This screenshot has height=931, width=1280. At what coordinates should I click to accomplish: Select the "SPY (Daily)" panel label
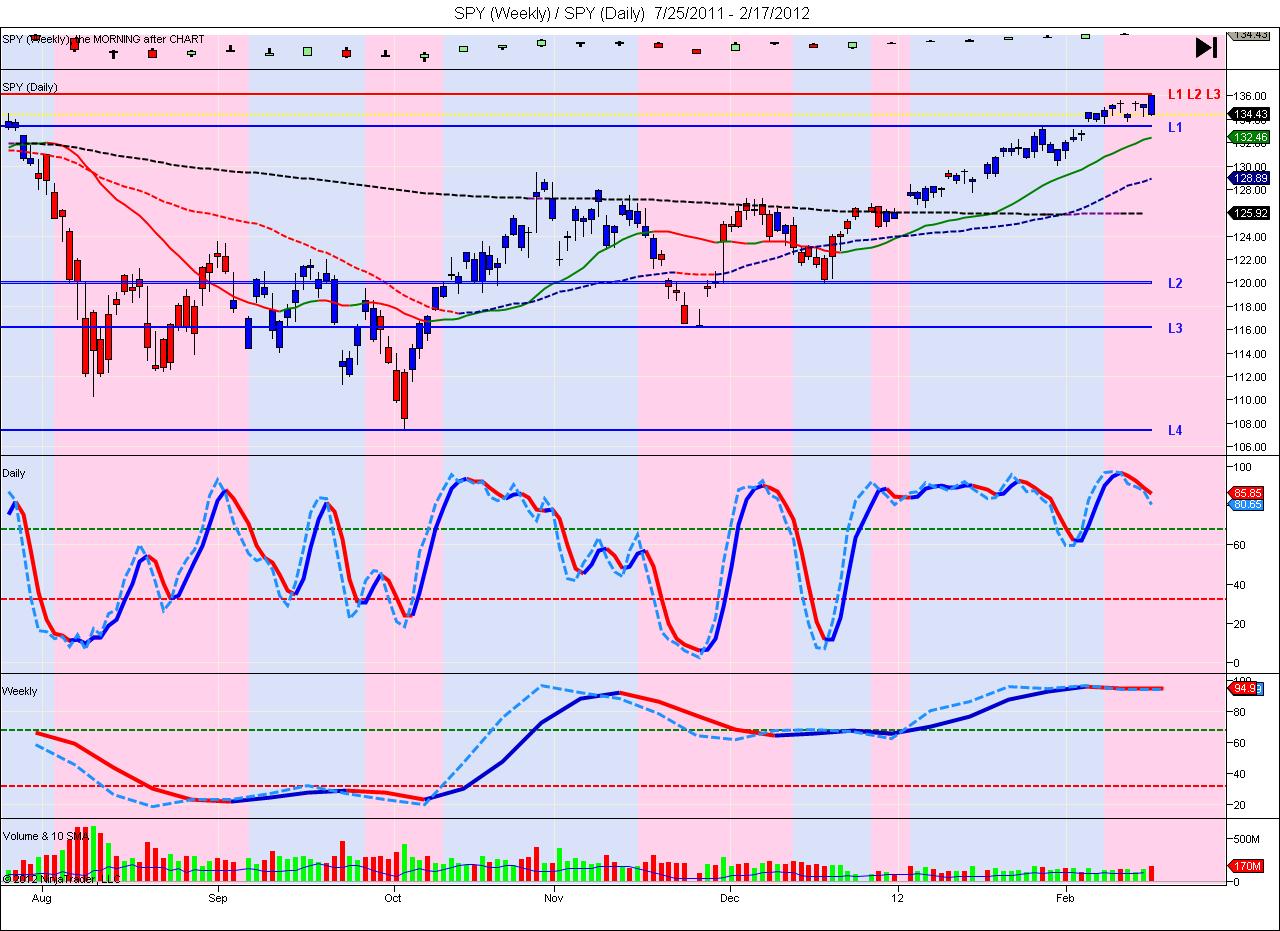click(x=30, y=87)
